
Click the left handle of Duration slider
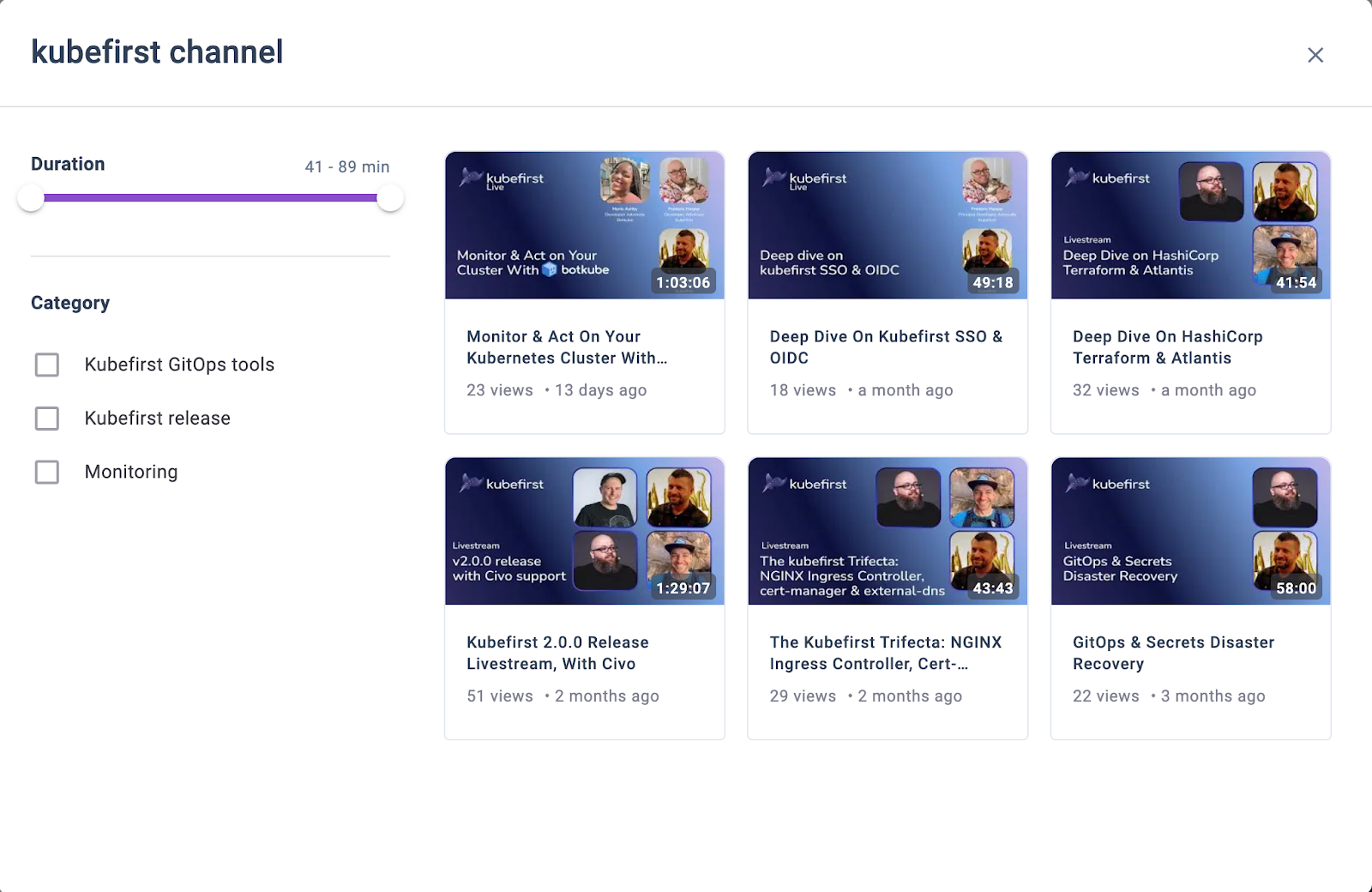tap(31, 198)
